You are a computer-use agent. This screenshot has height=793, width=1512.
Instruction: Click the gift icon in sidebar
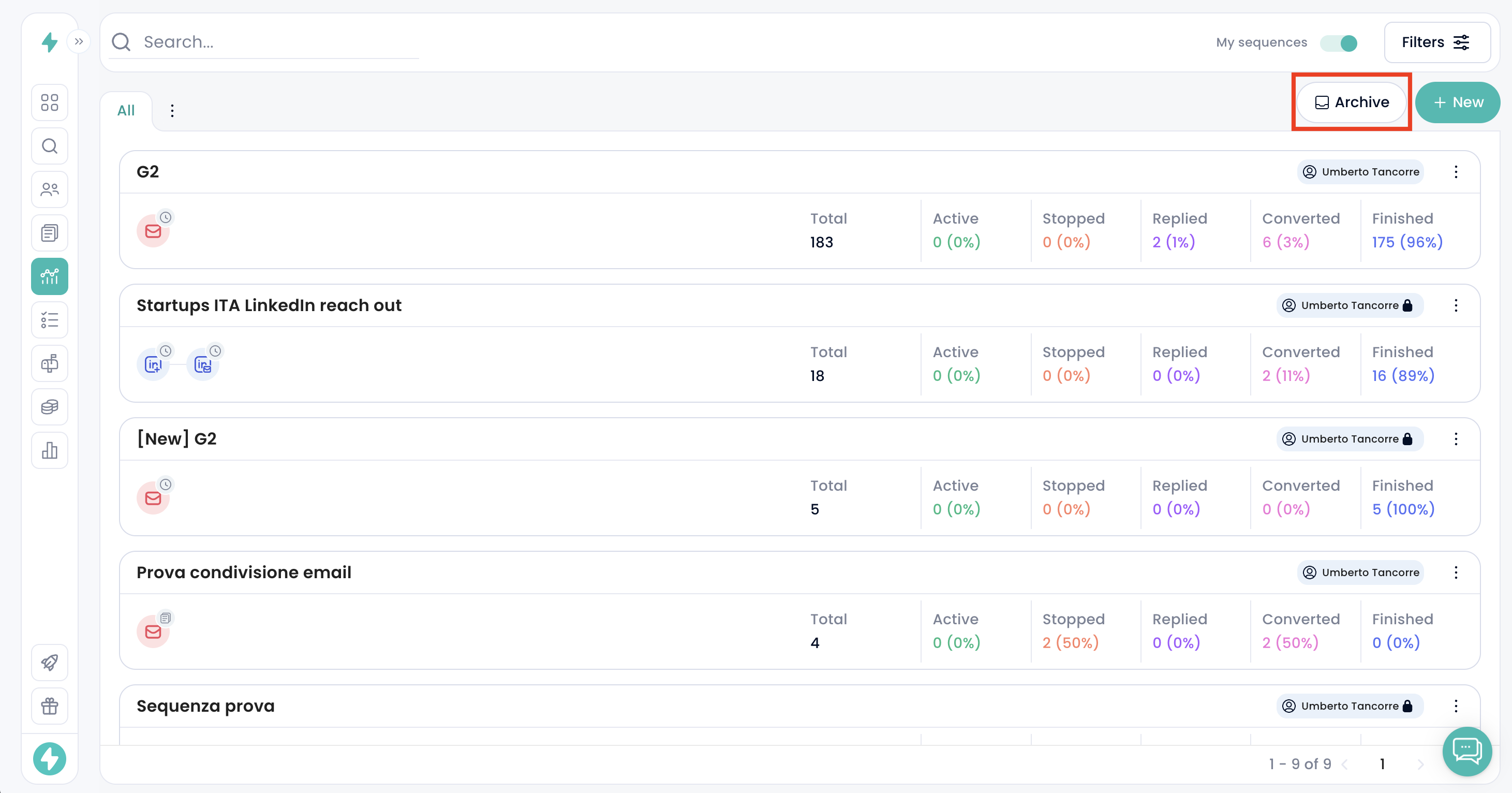[x=49, y=706]
